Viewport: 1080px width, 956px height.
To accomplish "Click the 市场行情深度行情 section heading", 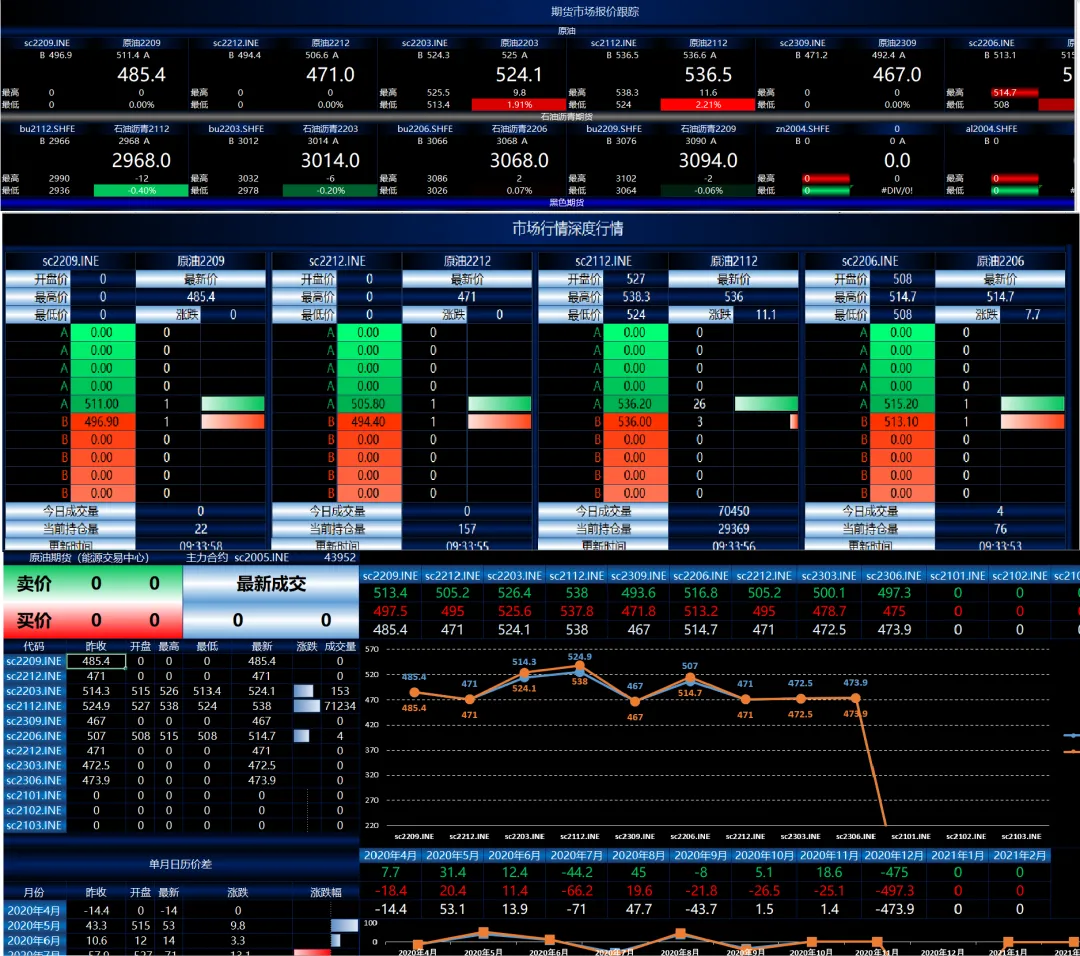I will pos(568,229).
